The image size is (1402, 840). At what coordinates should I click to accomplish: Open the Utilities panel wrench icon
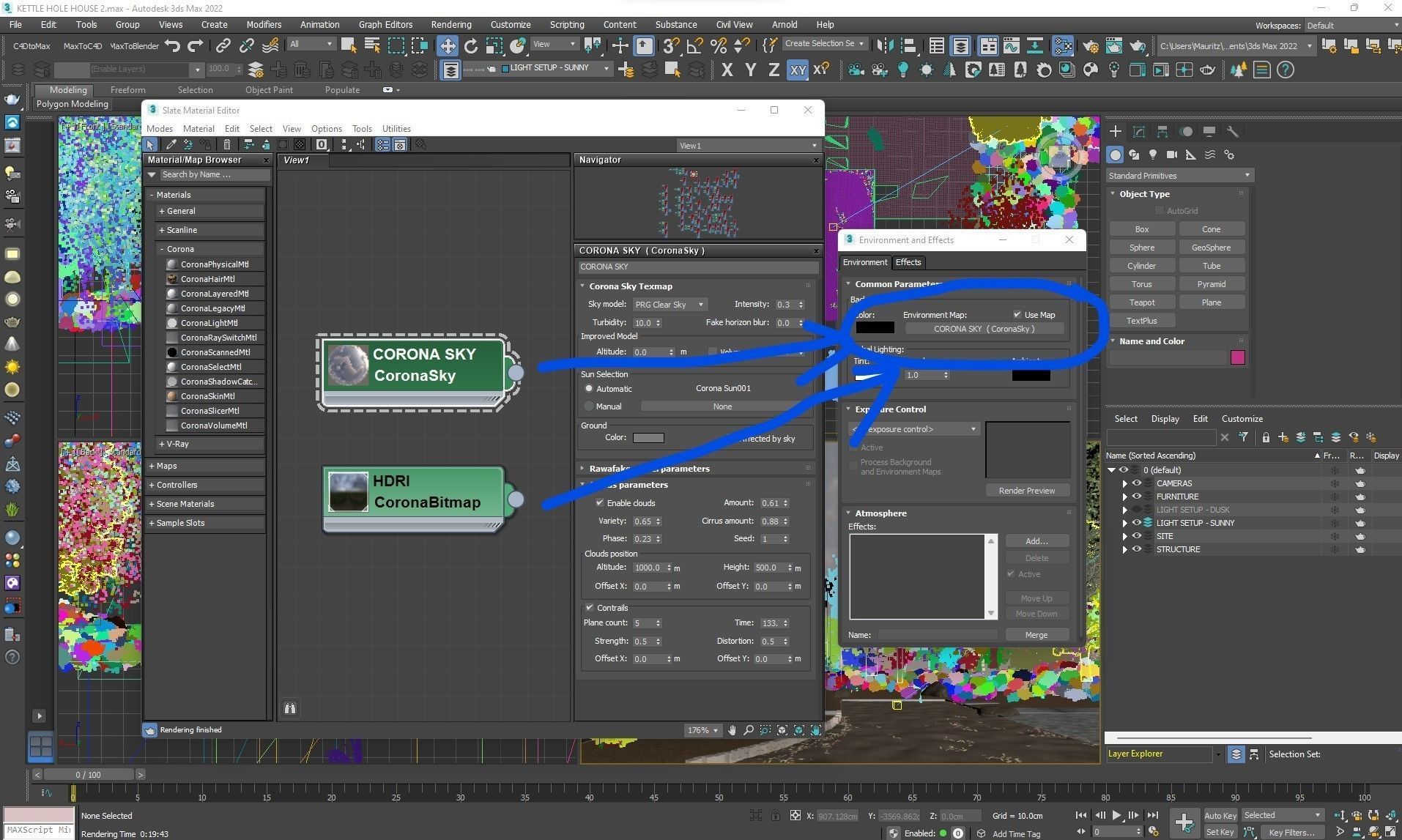1234,132
